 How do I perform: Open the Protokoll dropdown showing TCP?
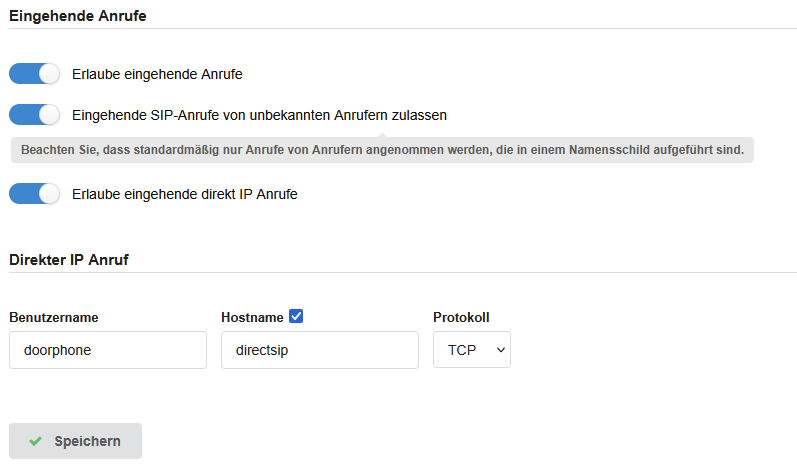(472, 350)
